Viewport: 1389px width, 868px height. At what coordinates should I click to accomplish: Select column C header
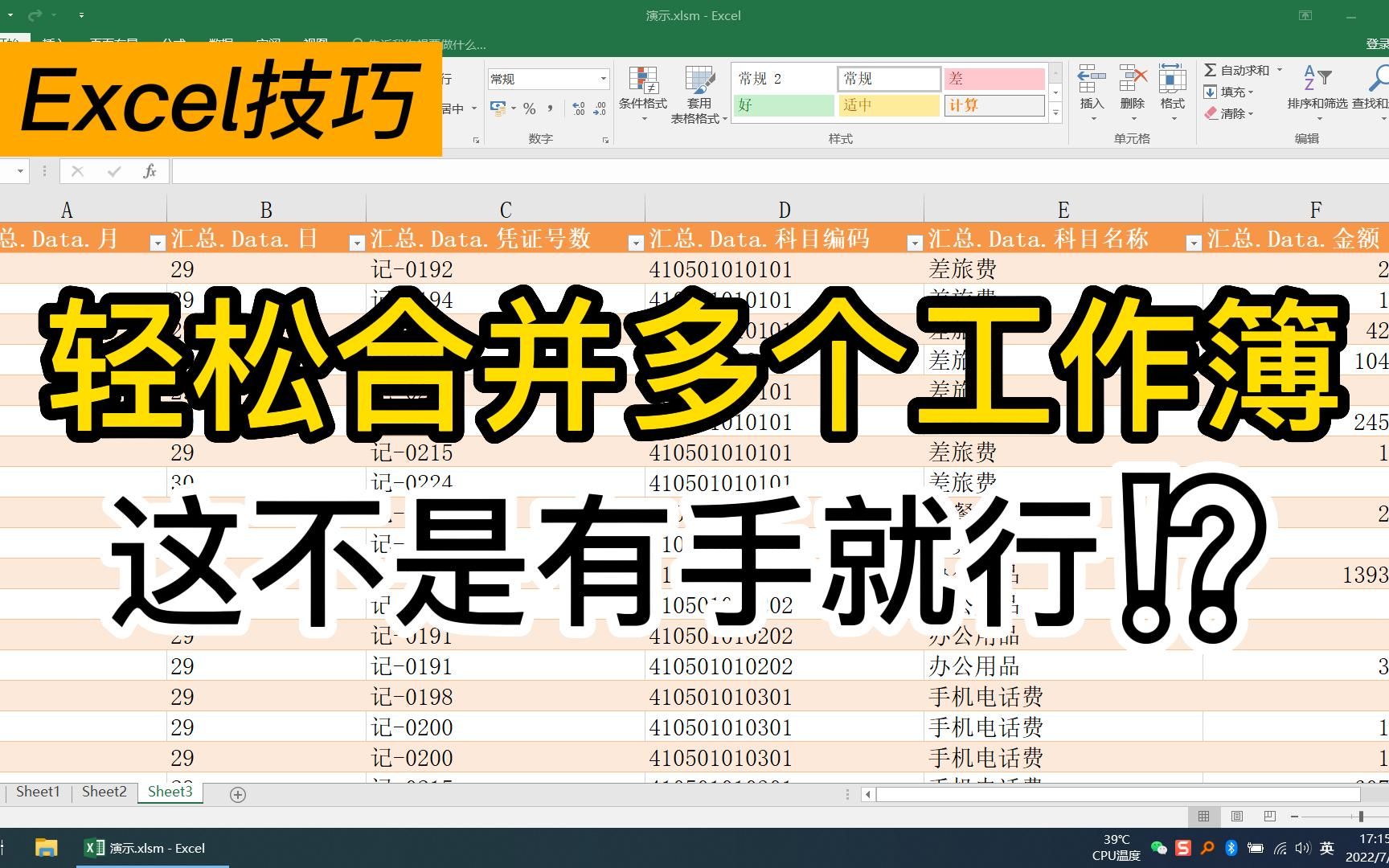click(506, 210)
